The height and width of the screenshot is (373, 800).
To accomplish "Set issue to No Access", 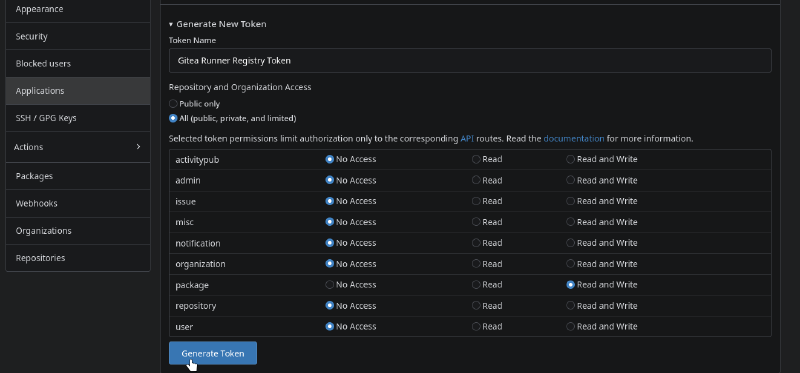I will click(330, 201).
